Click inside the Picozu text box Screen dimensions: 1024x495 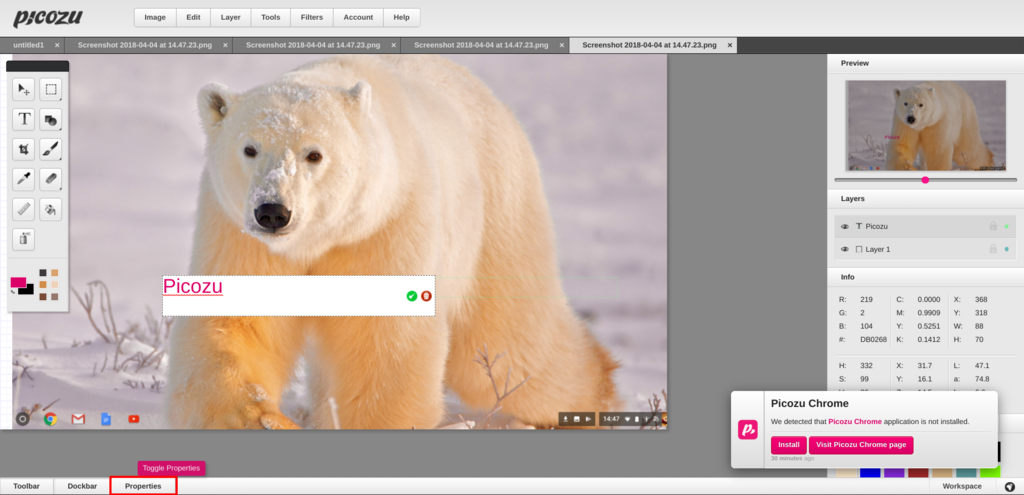(x=298, y=296)
